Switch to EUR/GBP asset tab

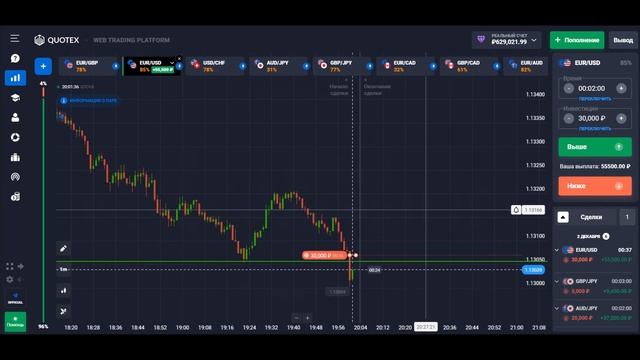tap(86, 66)
